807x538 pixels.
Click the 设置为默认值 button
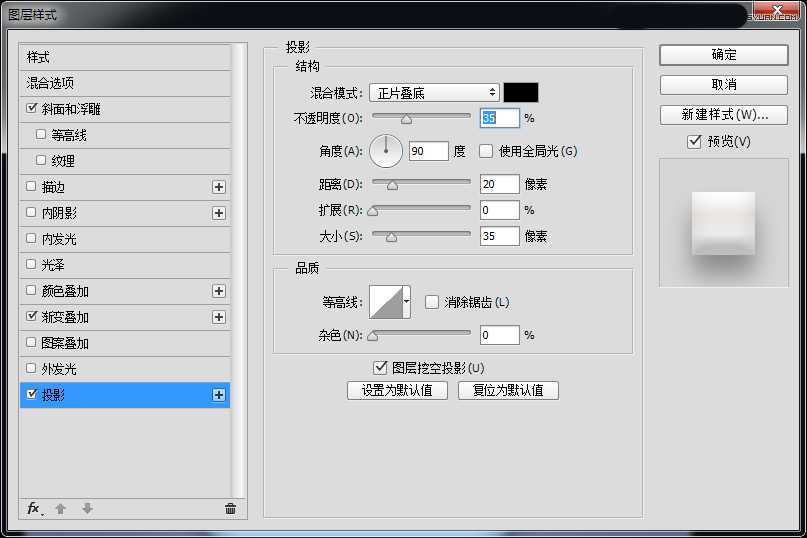397,390
